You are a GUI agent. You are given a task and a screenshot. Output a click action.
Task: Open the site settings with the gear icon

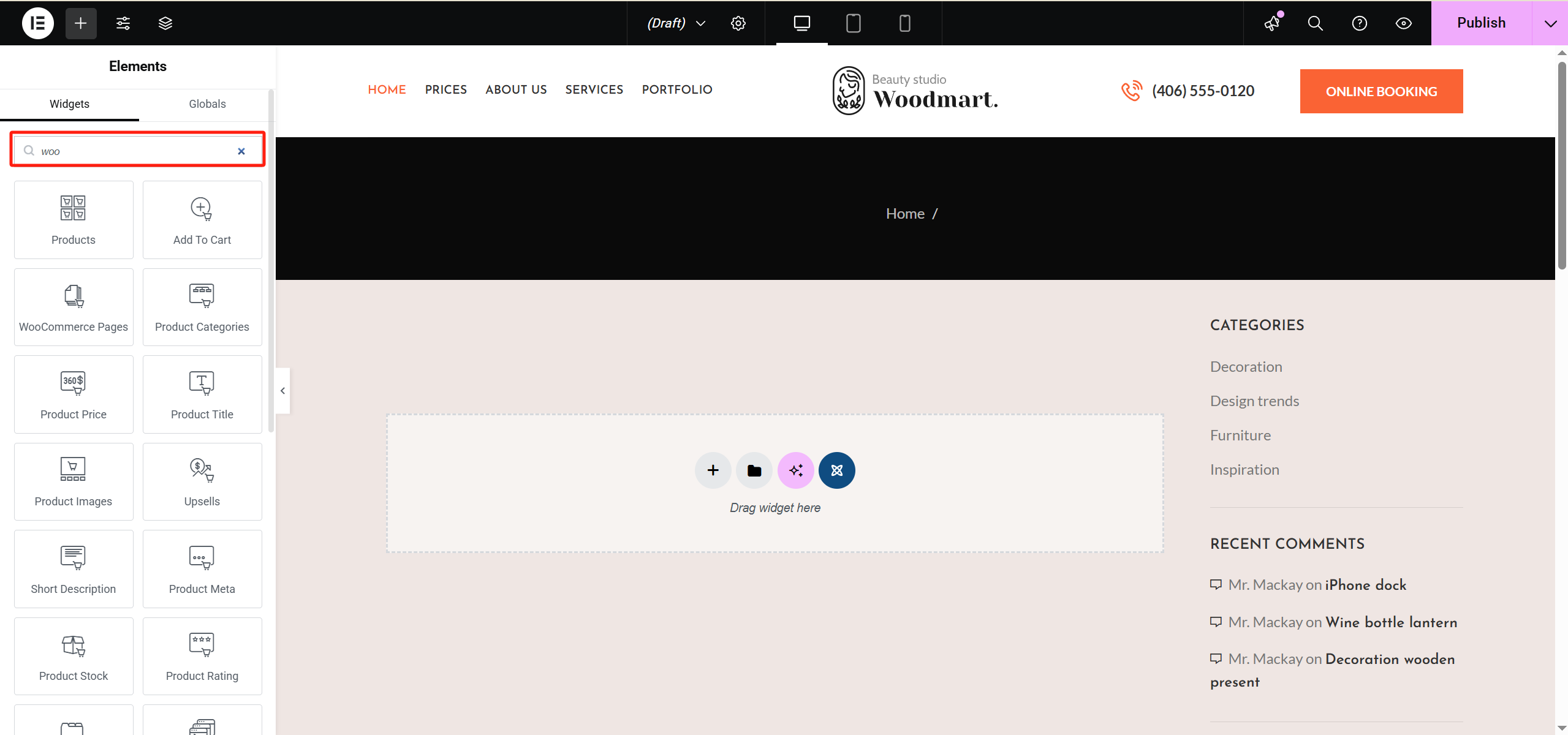[738, 23]
